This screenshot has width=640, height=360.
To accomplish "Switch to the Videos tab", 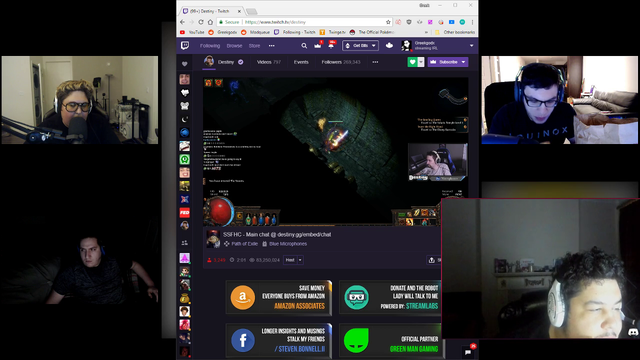I will pyautogui.click(x=269, y=62).
